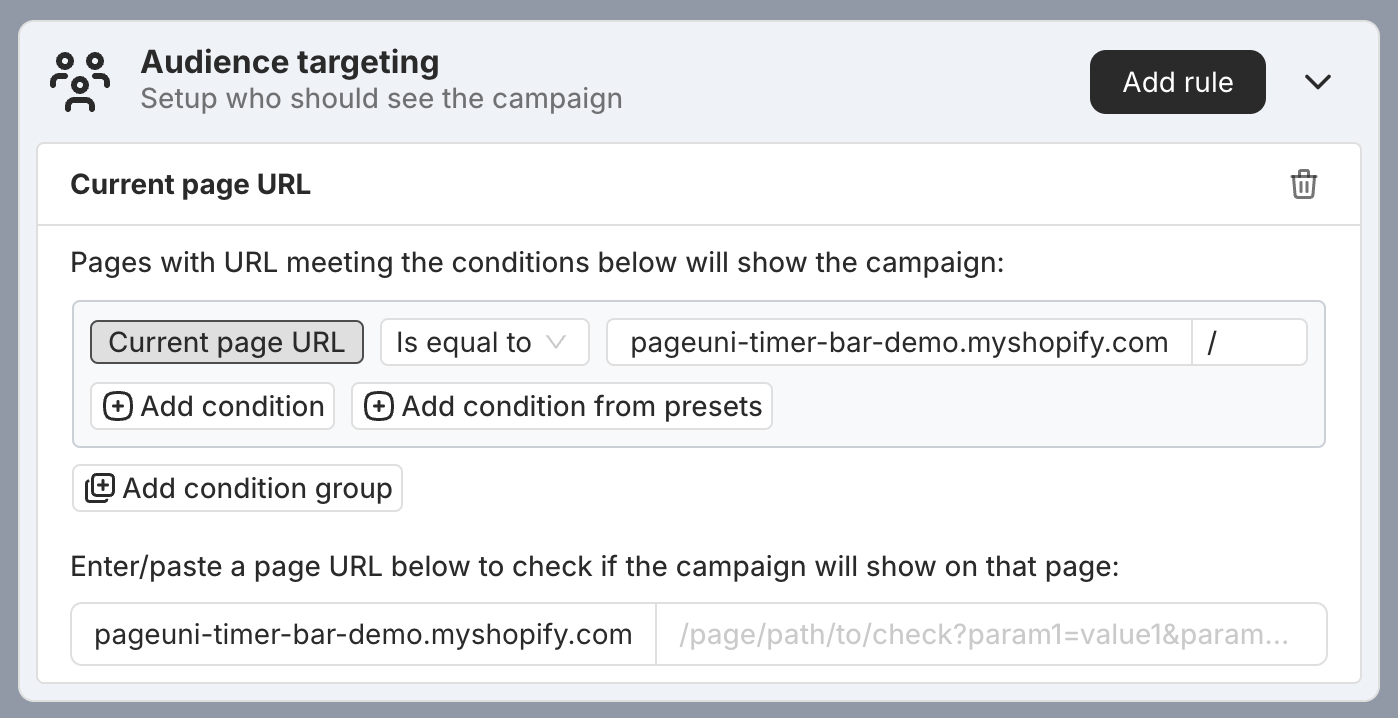Screen dimensions: 1398x718
Task: Click the plus icon in Add condition from presets
Action: pos(379,406)
